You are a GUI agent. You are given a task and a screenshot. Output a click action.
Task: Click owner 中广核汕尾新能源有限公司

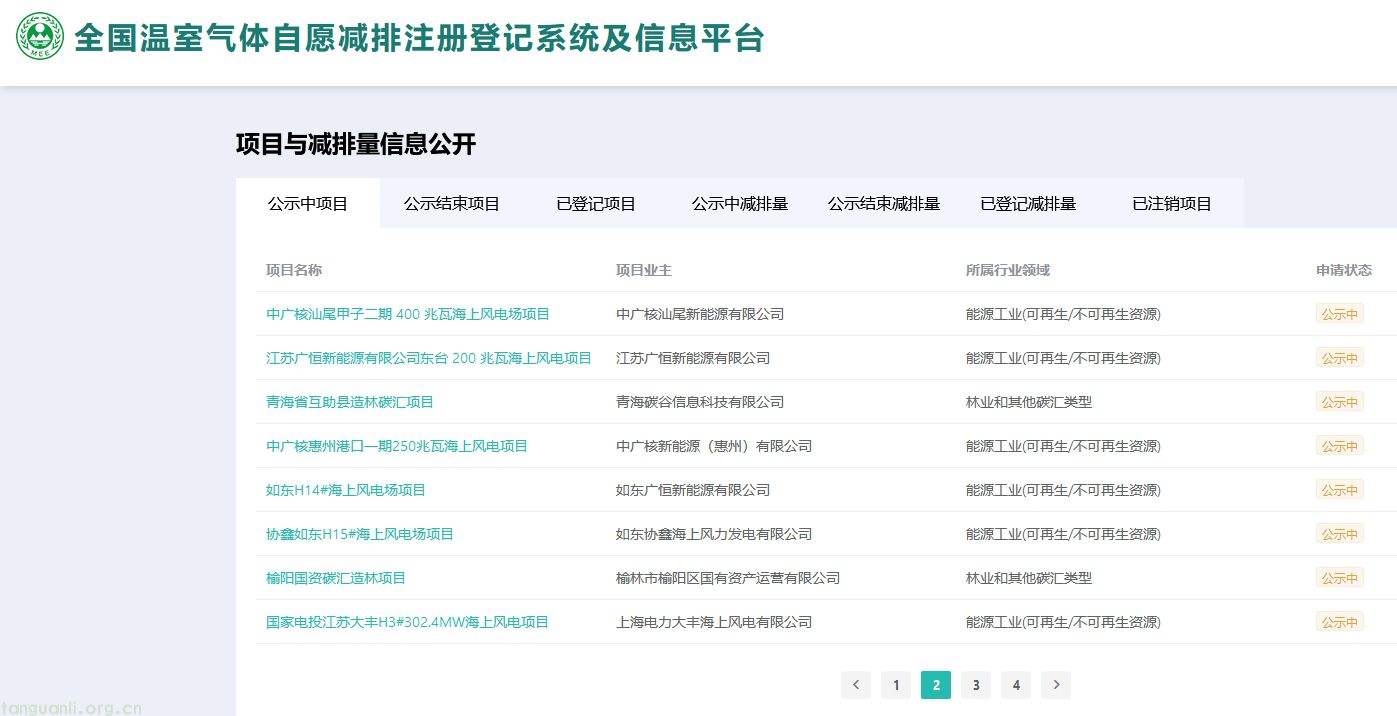pos(700,314)
